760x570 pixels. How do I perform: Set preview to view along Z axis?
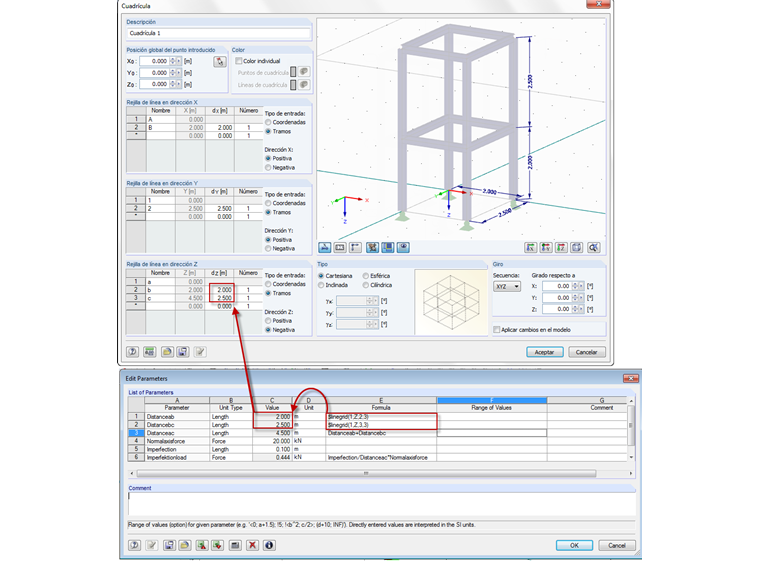[x=561, y=248]
